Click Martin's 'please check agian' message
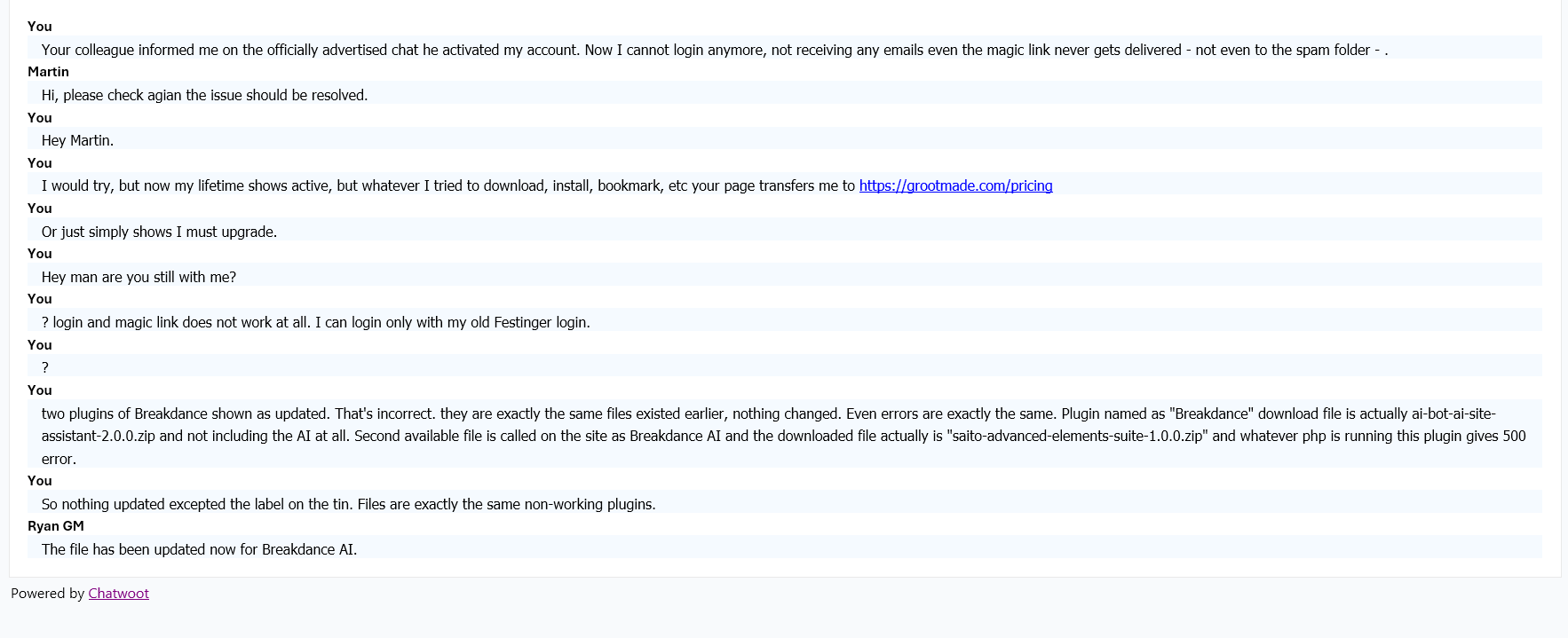This screenshot has width=1568, height=638. click(204, 95)
